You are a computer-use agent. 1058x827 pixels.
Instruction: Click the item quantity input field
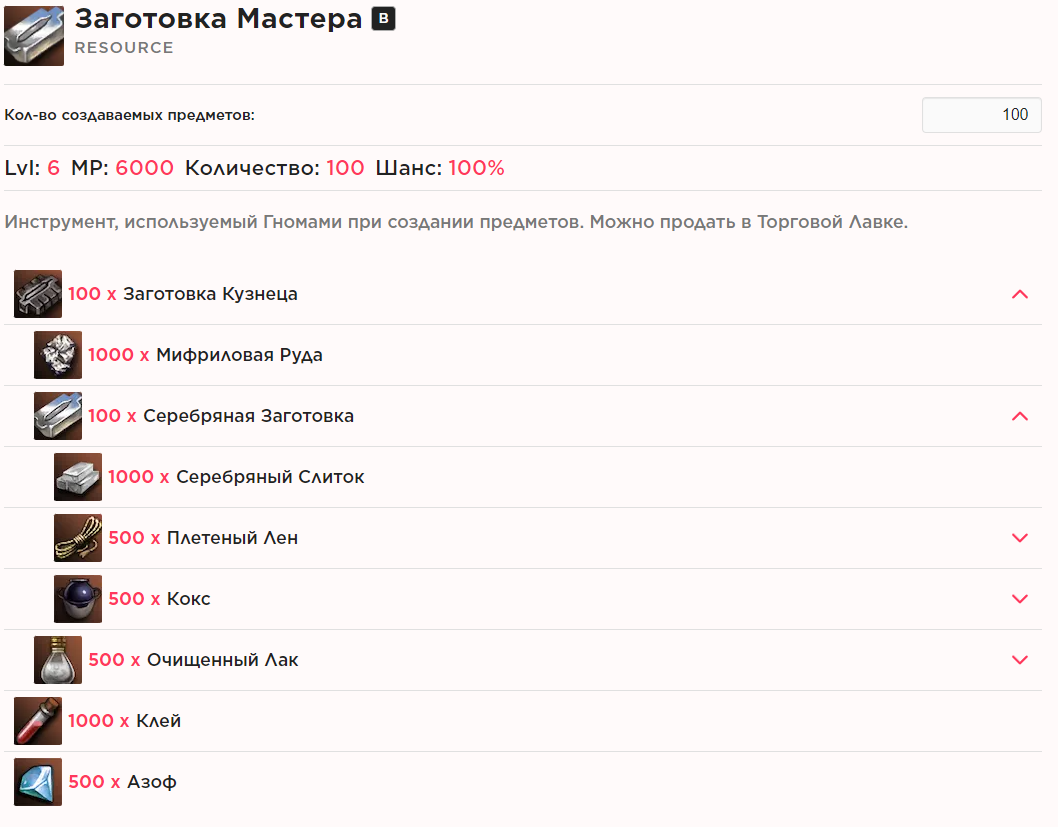[981, 115]
